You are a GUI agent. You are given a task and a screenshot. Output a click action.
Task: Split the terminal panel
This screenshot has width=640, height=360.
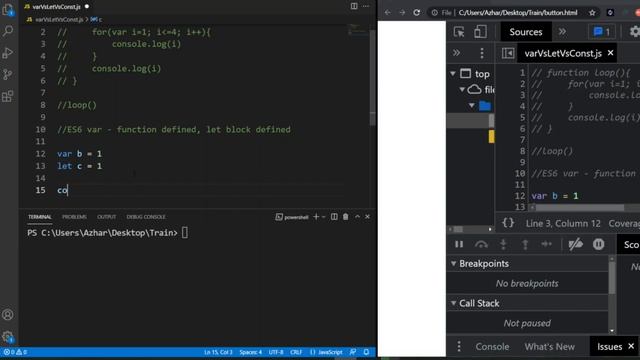[x=334, y=217]
